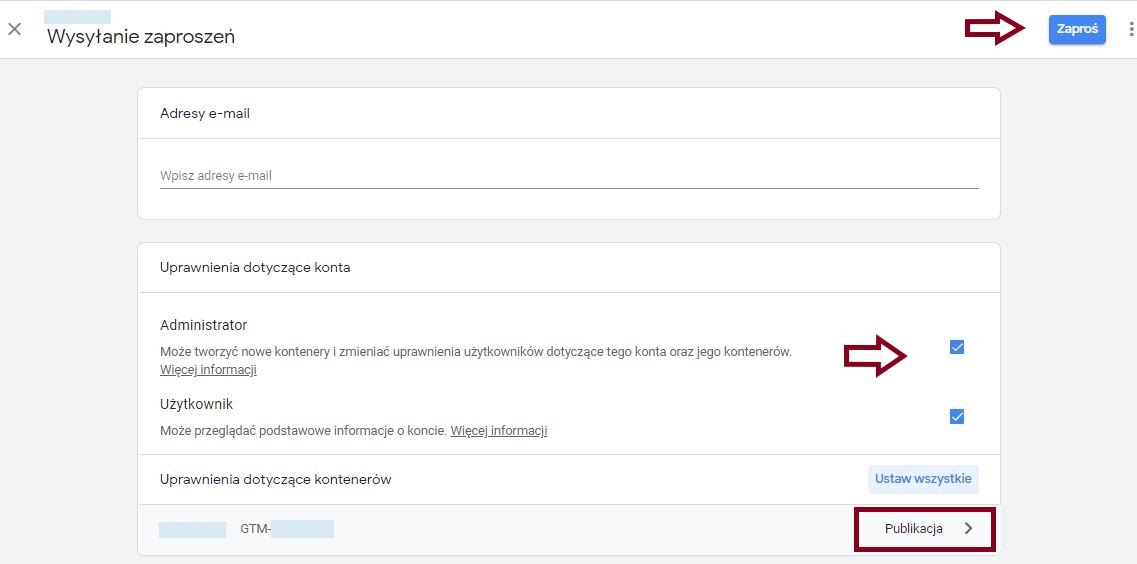This screenshot has height=564, width=1137.
Task: Click the Wysyłanie zaproszeń page title
Action: (x=141, y=37)
